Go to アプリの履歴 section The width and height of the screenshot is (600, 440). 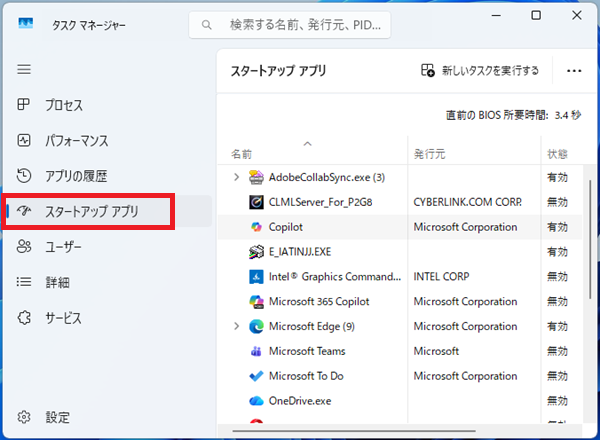point(75,176)
